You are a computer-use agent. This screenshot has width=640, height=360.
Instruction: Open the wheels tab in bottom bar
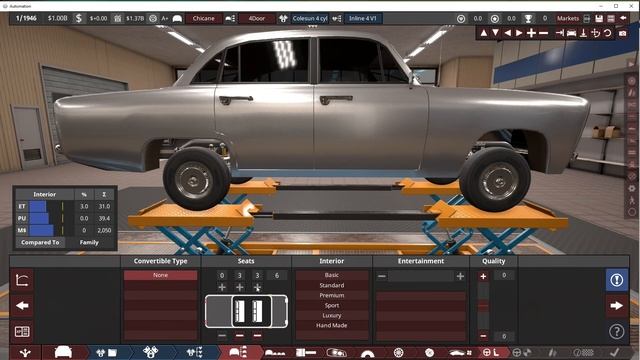(398, 353)
